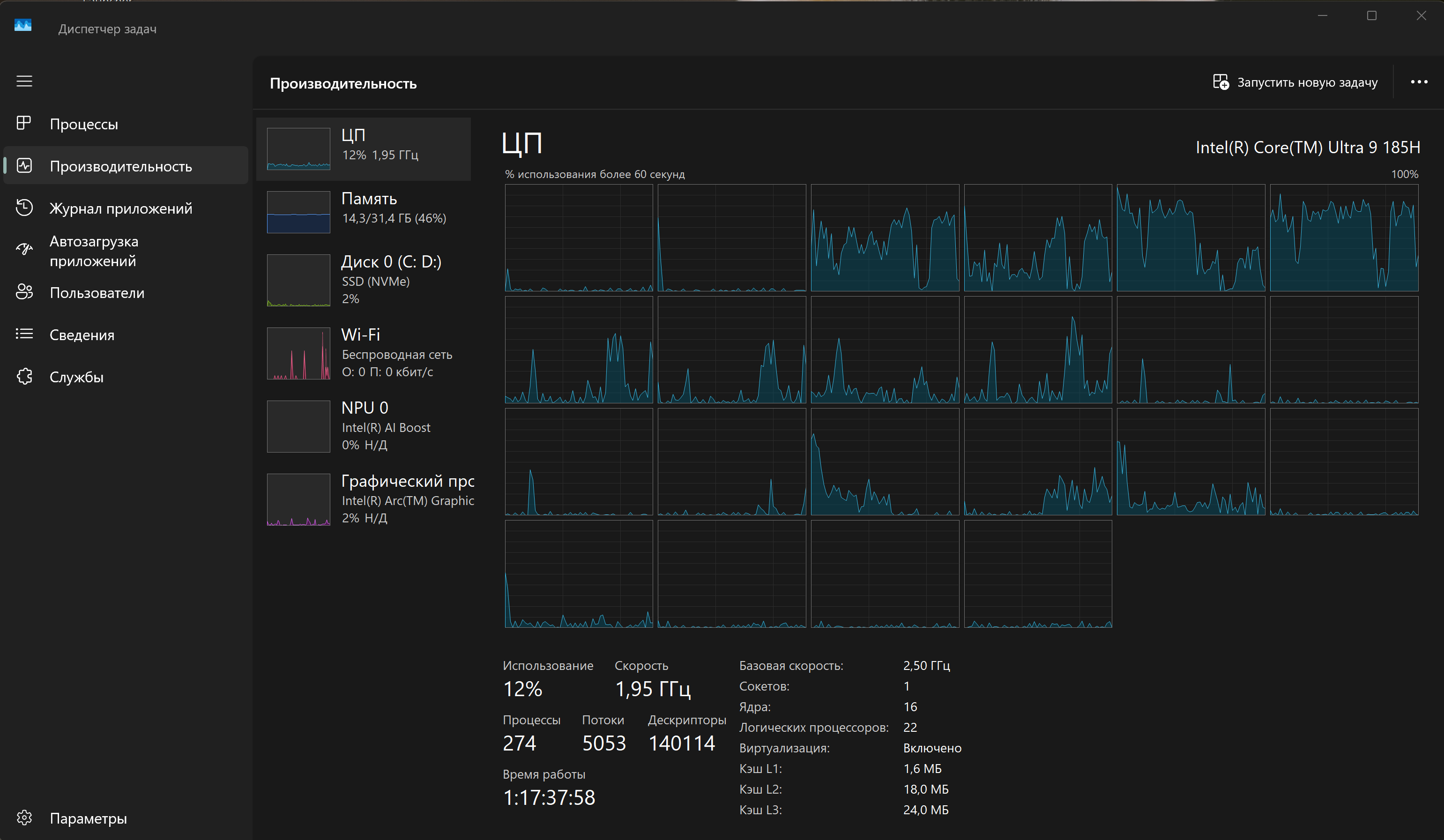
Task: Click the Время работы value 1:17:37:58
Action: point(549,797)
